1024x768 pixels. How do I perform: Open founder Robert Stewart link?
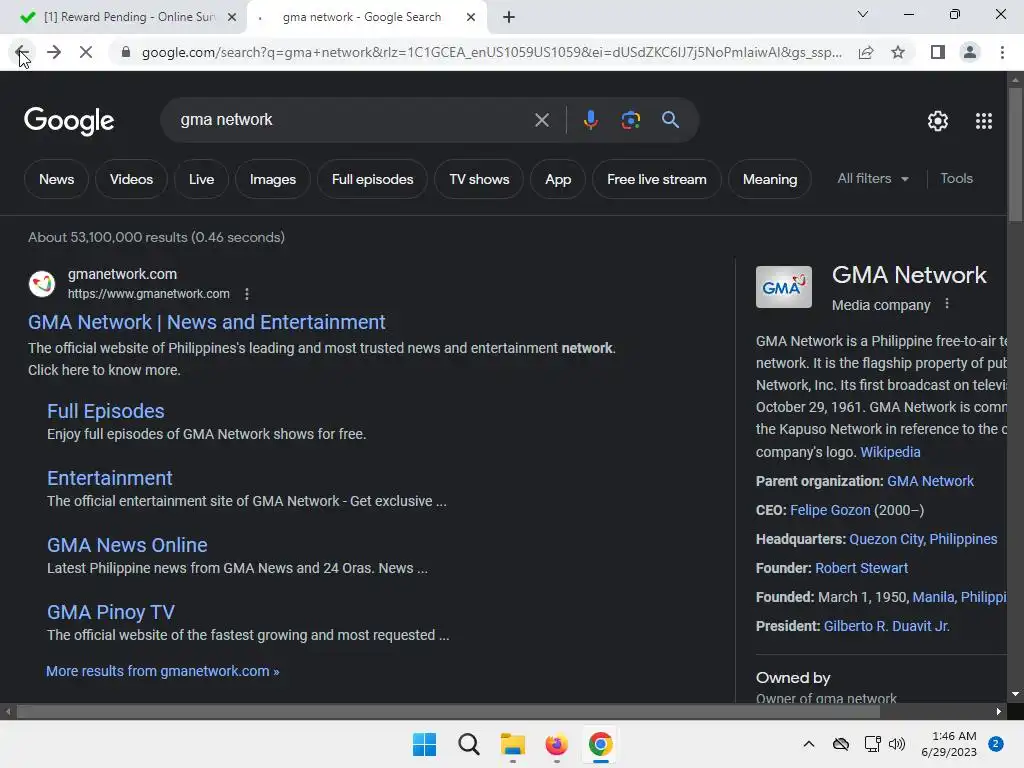click(x=861, y=568)
